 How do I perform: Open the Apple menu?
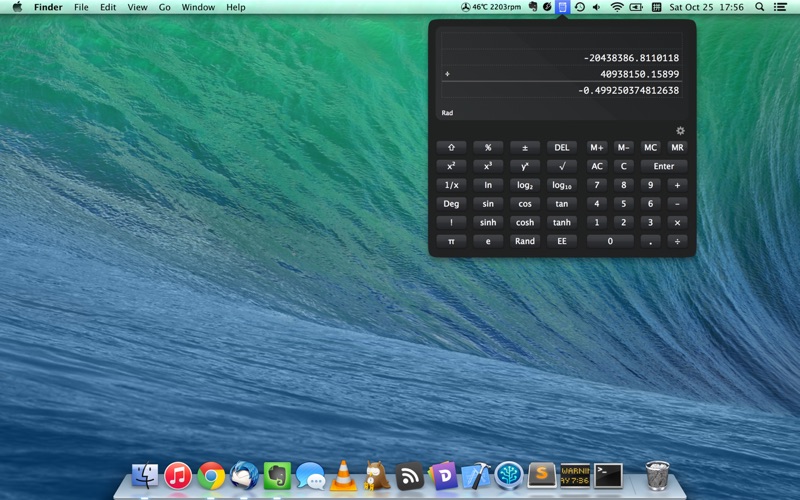pos(17,7)
